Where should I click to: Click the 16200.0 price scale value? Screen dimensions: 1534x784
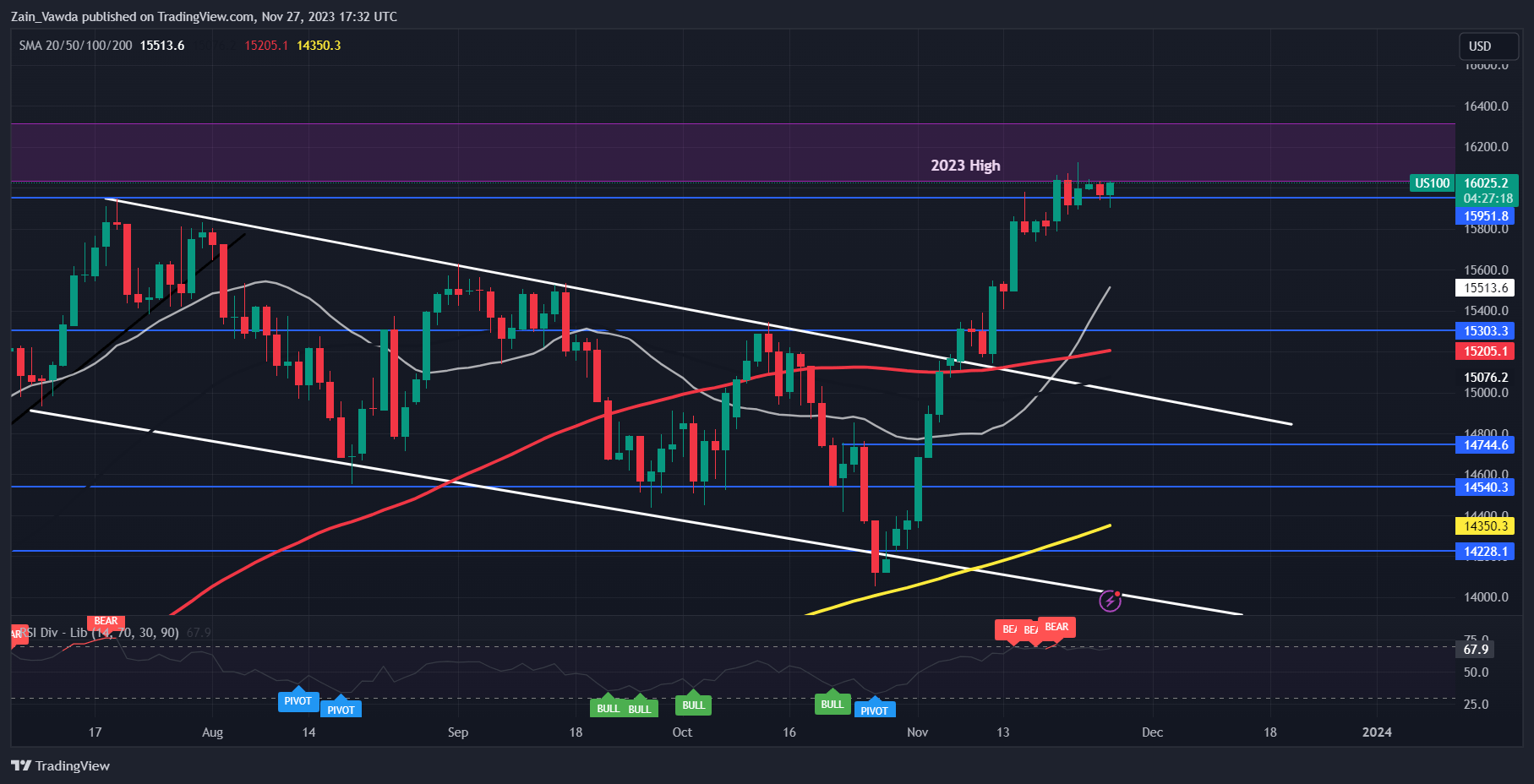click(x=1486, y=147)
